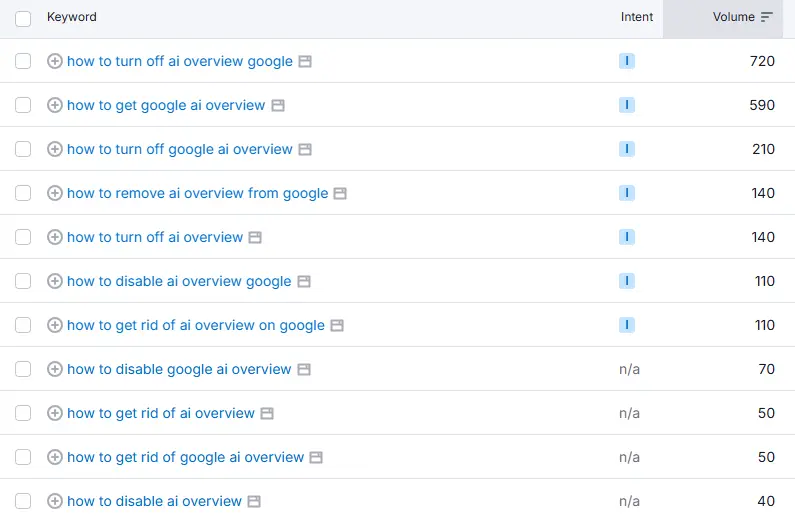Check the box for 'how to remove ai overview from google'

click(23, 193)
